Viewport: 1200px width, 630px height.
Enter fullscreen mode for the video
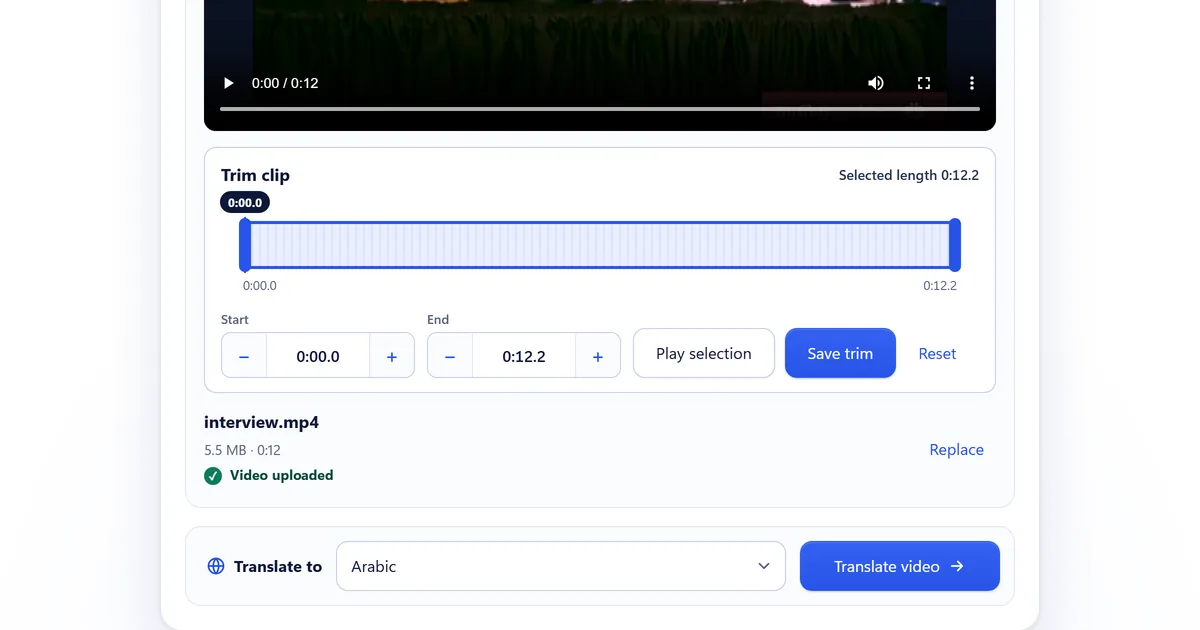[x=924, y=83]
